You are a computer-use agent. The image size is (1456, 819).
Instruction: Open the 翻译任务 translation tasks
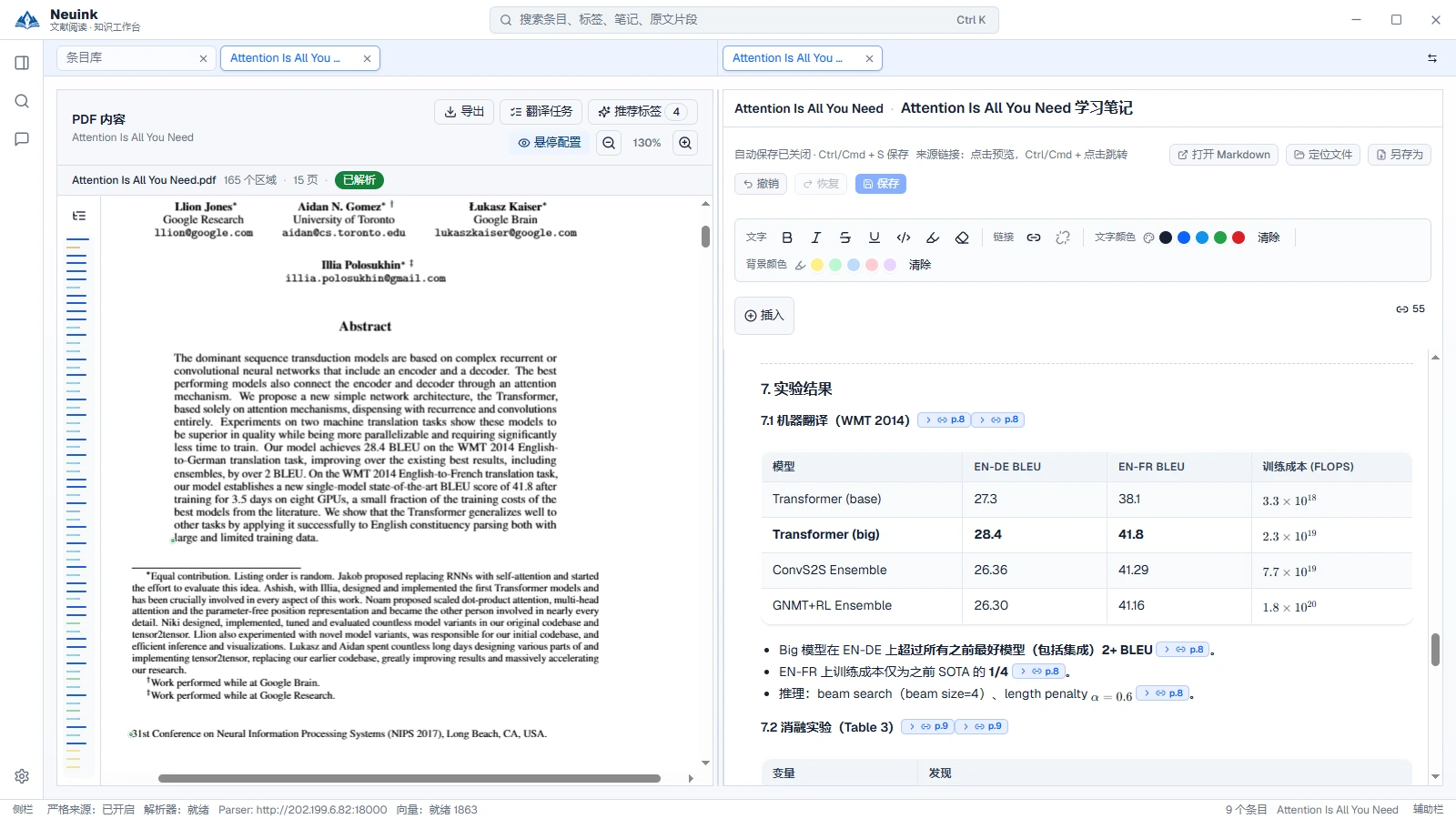click(541, 112)
